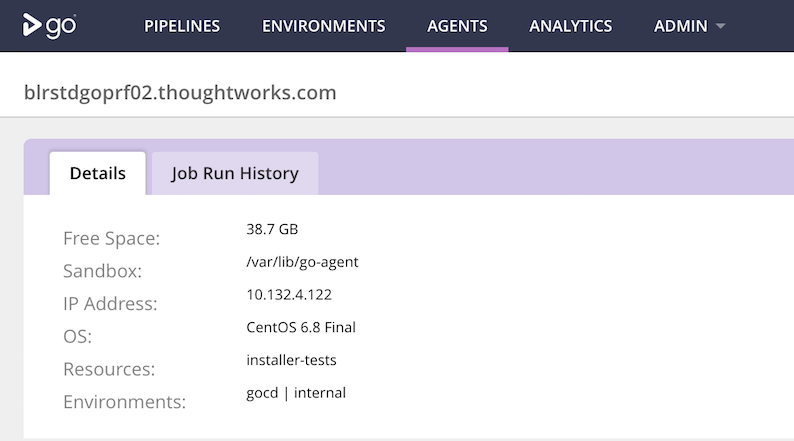Go to the Environments page
Image resolution: width=794 pixels, height=441 pixels.
[324, 26]
